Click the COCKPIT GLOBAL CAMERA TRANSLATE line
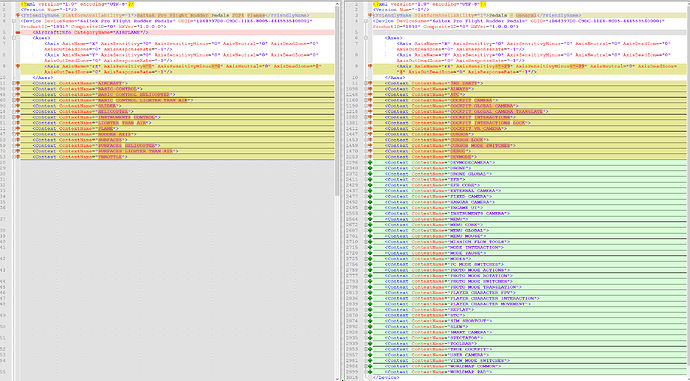 [530, 111]
